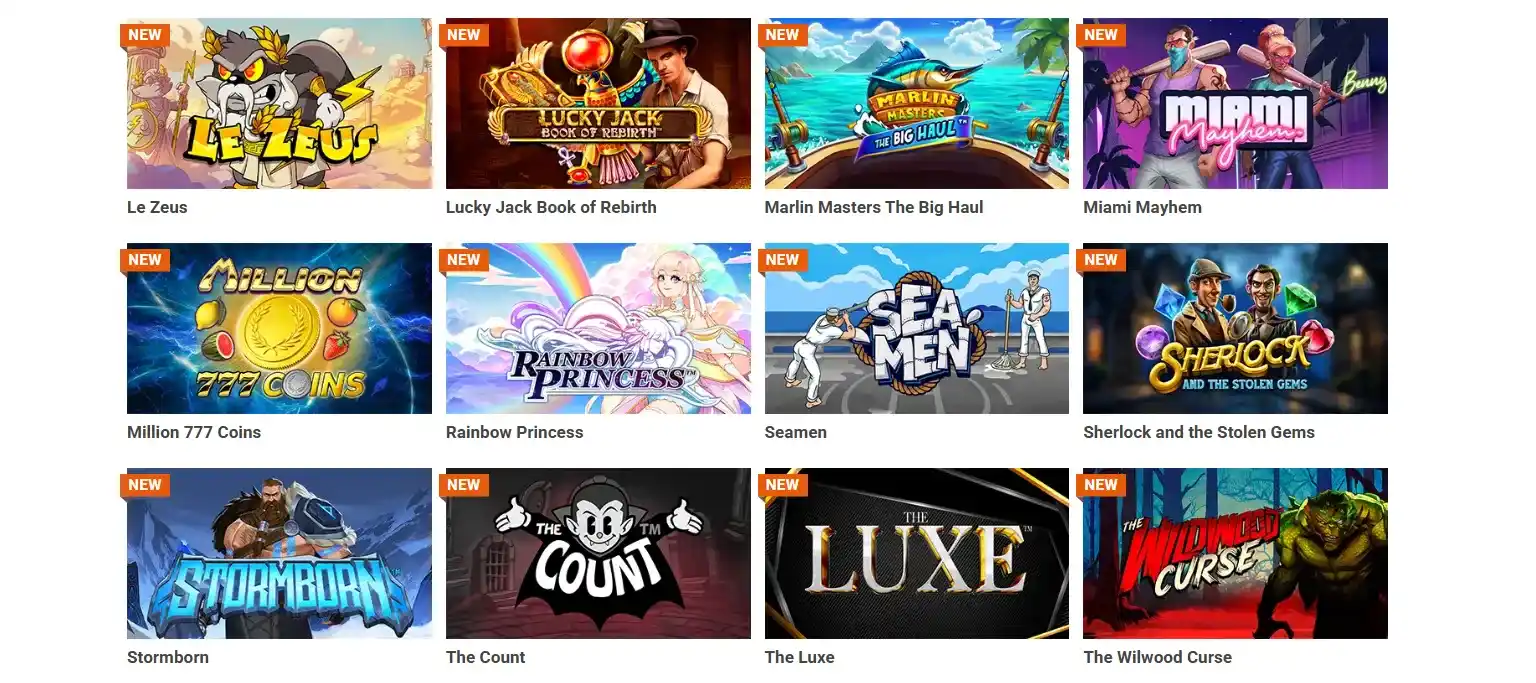Open The Luxe game thumbnail
The width and height of the screenshot is (1536, 683).
917,553
